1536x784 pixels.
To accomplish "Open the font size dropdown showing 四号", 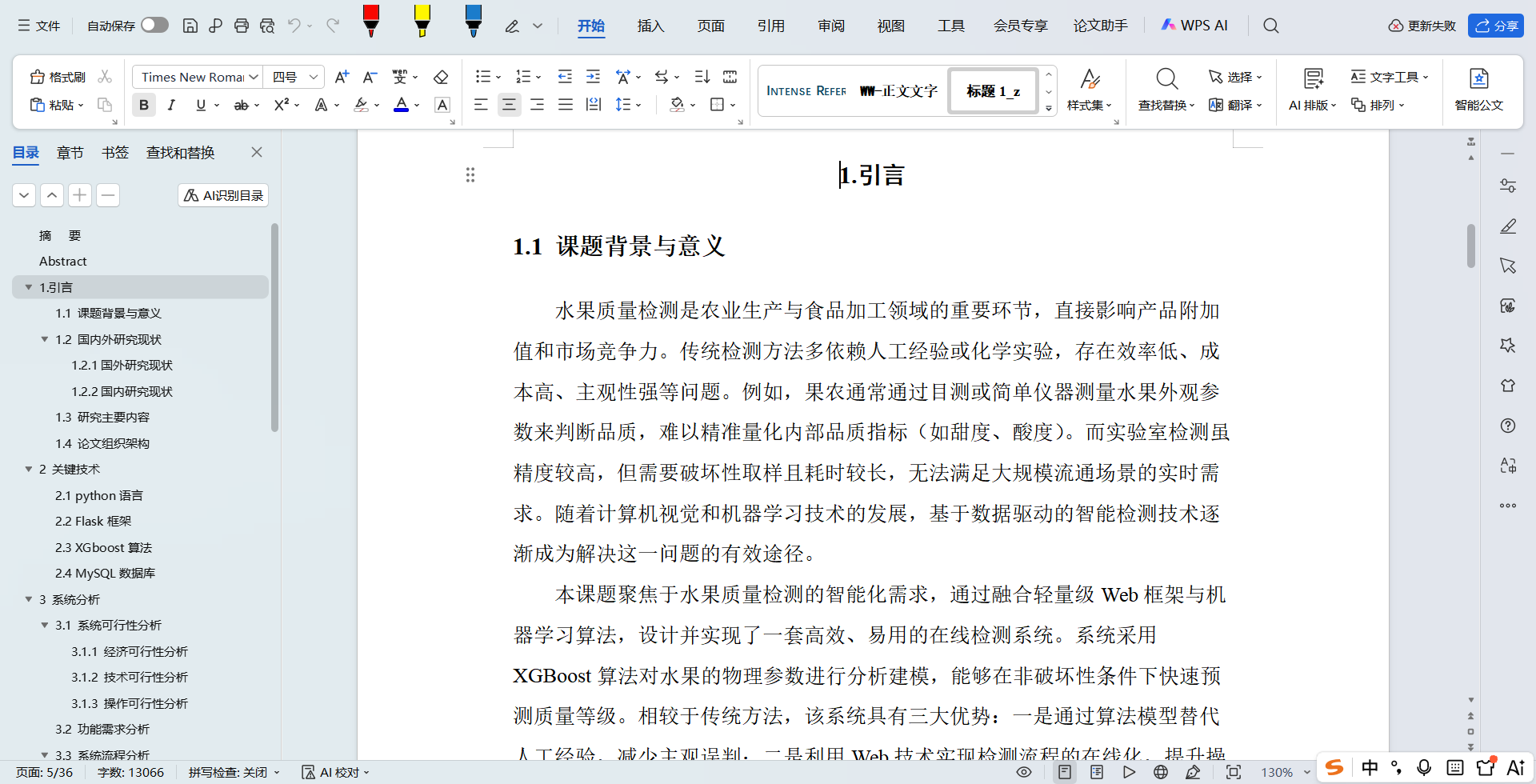I will tap(314, 77).
